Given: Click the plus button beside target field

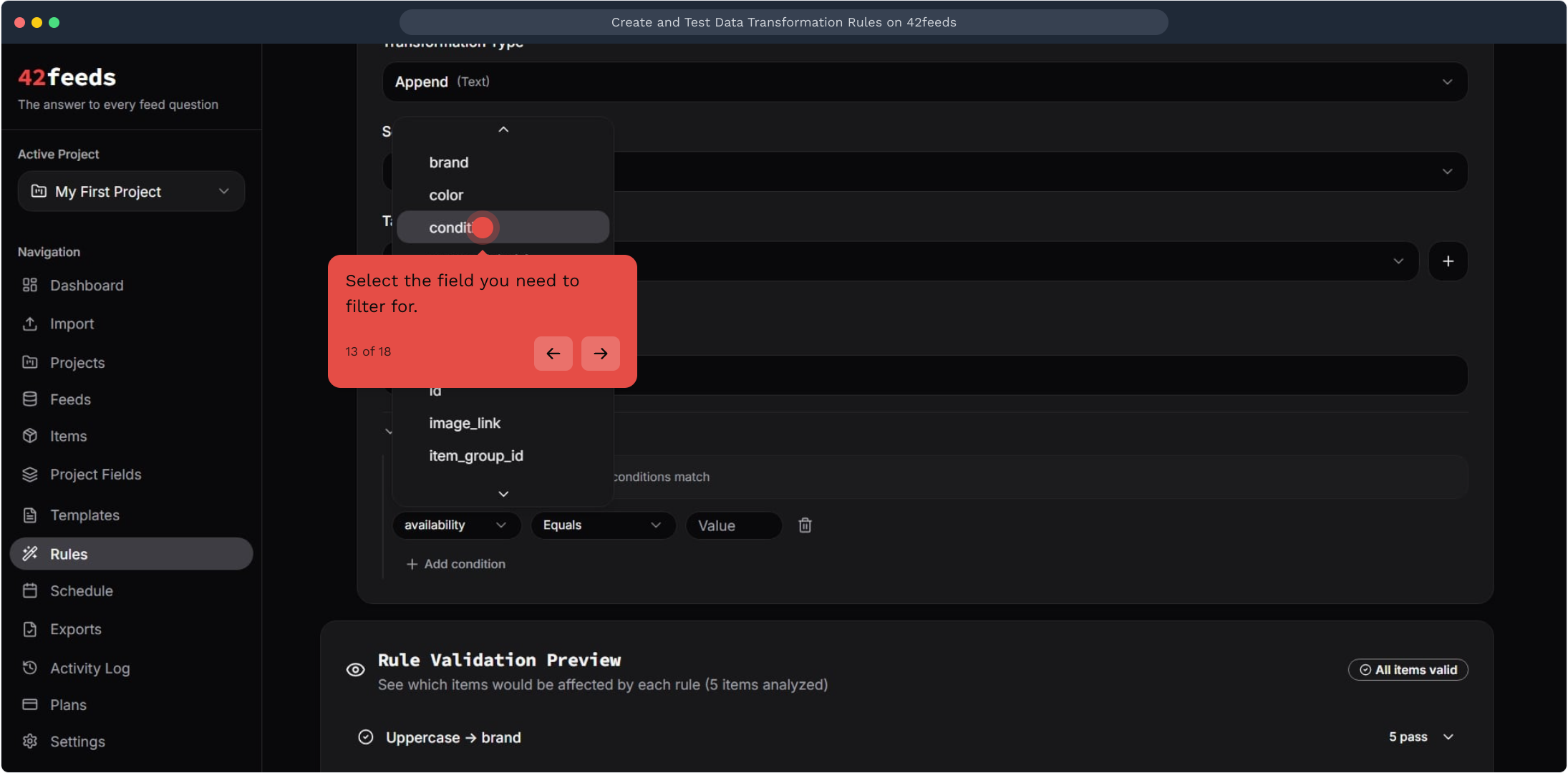Looking at the screenshot, I should (1448, 261).
